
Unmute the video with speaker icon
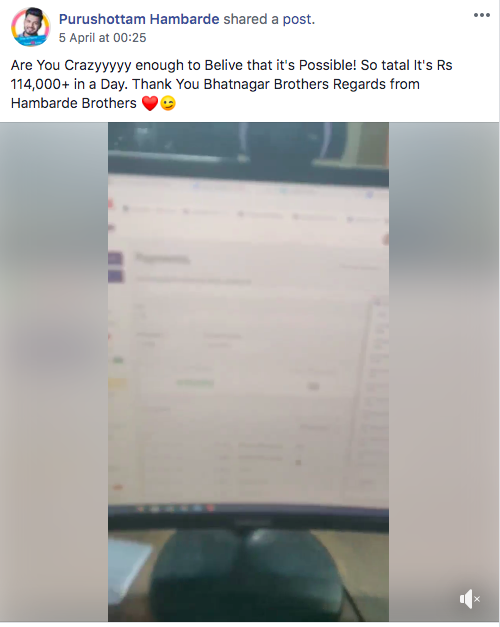470,599
